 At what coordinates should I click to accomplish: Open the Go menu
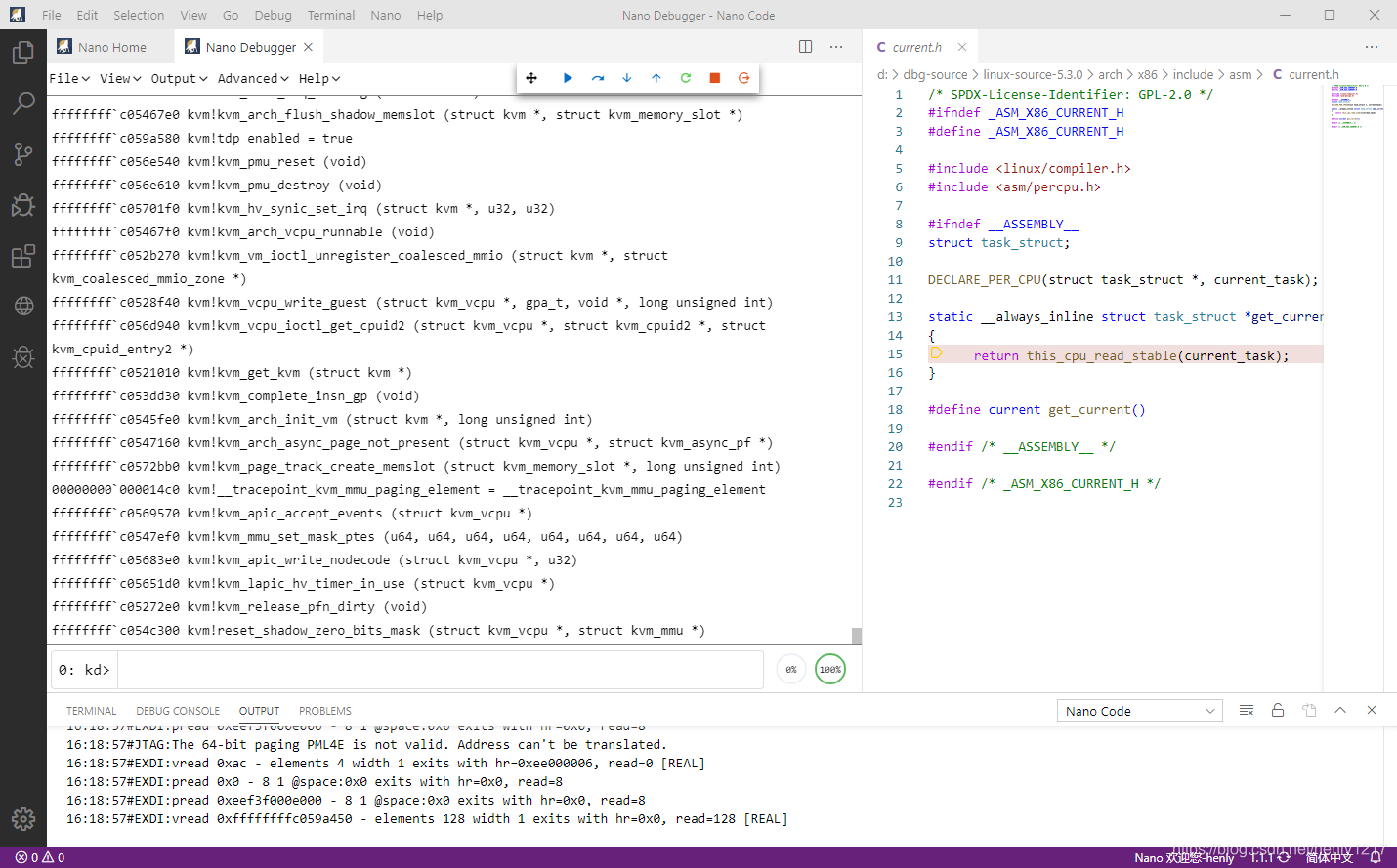[x=231, y=15]
